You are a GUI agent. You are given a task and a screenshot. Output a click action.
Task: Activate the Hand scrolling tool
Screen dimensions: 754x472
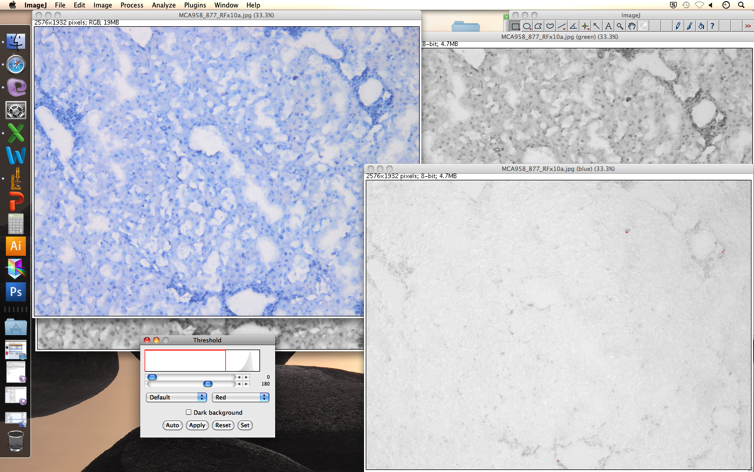(632, 26)
